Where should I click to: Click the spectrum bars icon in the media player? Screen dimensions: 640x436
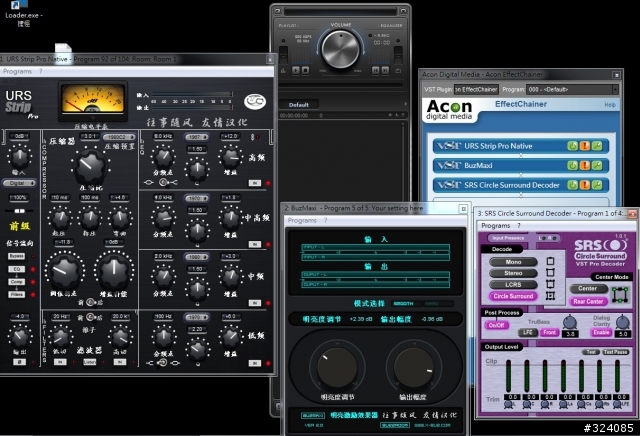283,71
